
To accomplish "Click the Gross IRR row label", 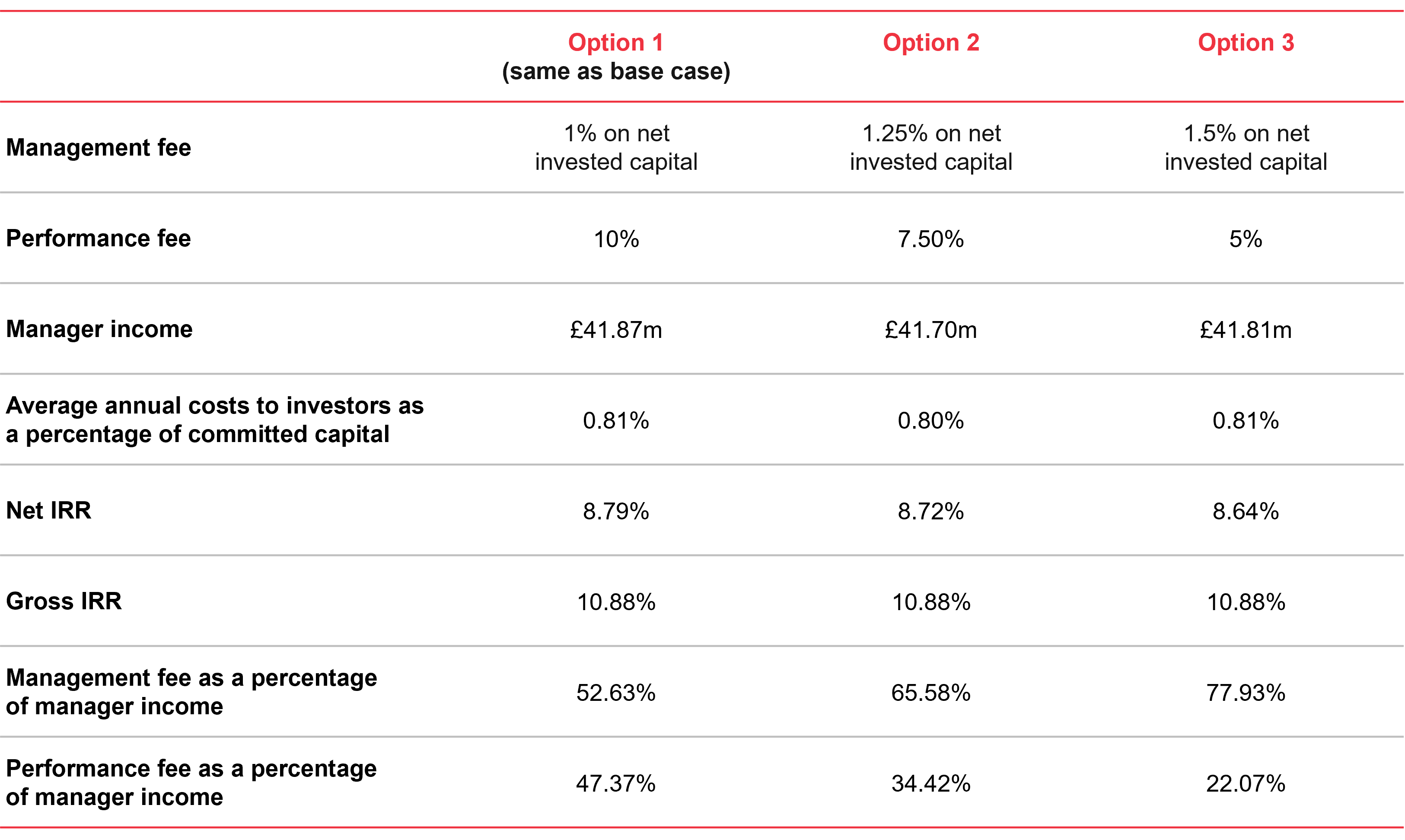I will tap(64, 601).
